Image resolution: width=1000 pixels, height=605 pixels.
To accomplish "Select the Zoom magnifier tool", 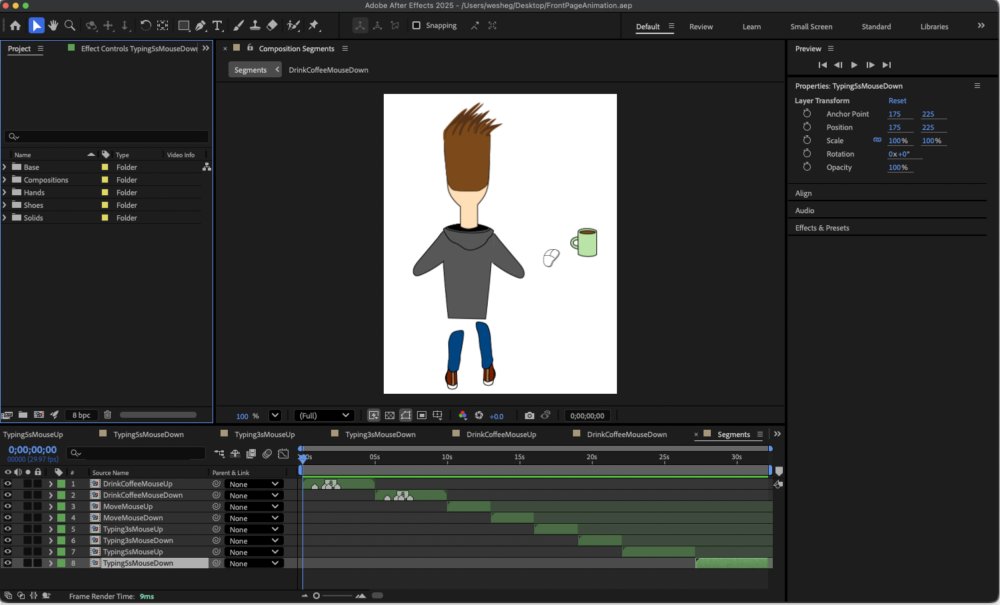I will coord(70,26).
